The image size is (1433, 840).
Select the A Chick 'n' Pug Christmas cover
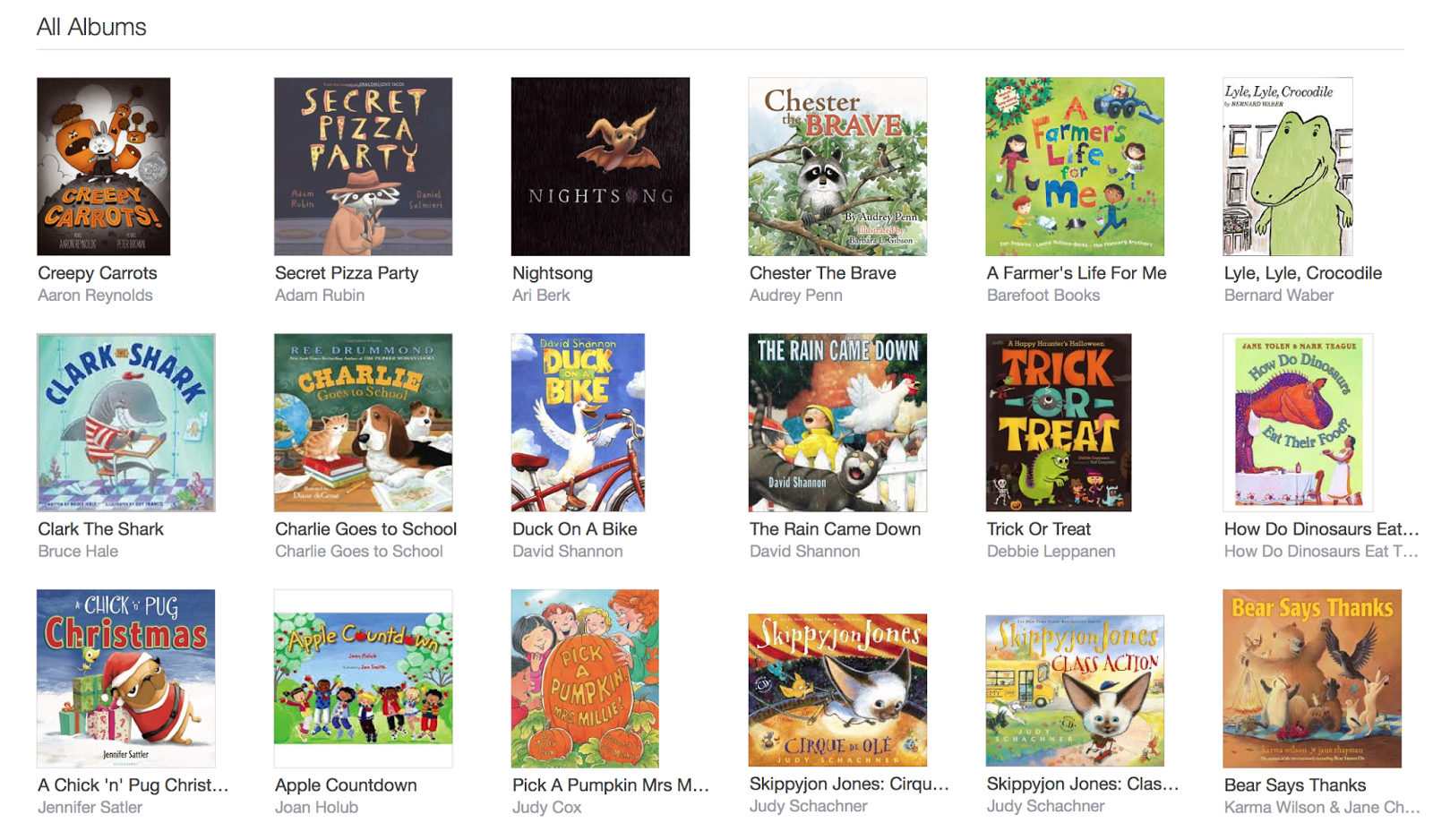[x=125, y=679]
